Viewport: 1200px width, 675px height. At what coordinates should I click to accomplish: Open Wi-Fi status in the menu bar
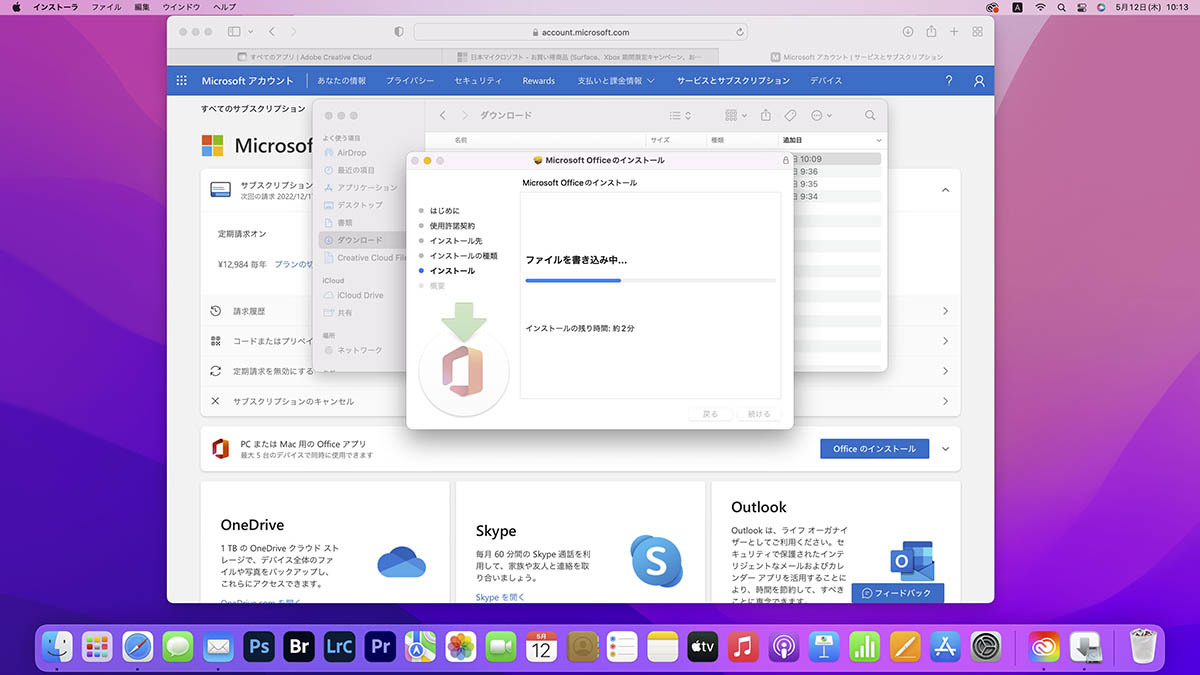coord(1040,7)
